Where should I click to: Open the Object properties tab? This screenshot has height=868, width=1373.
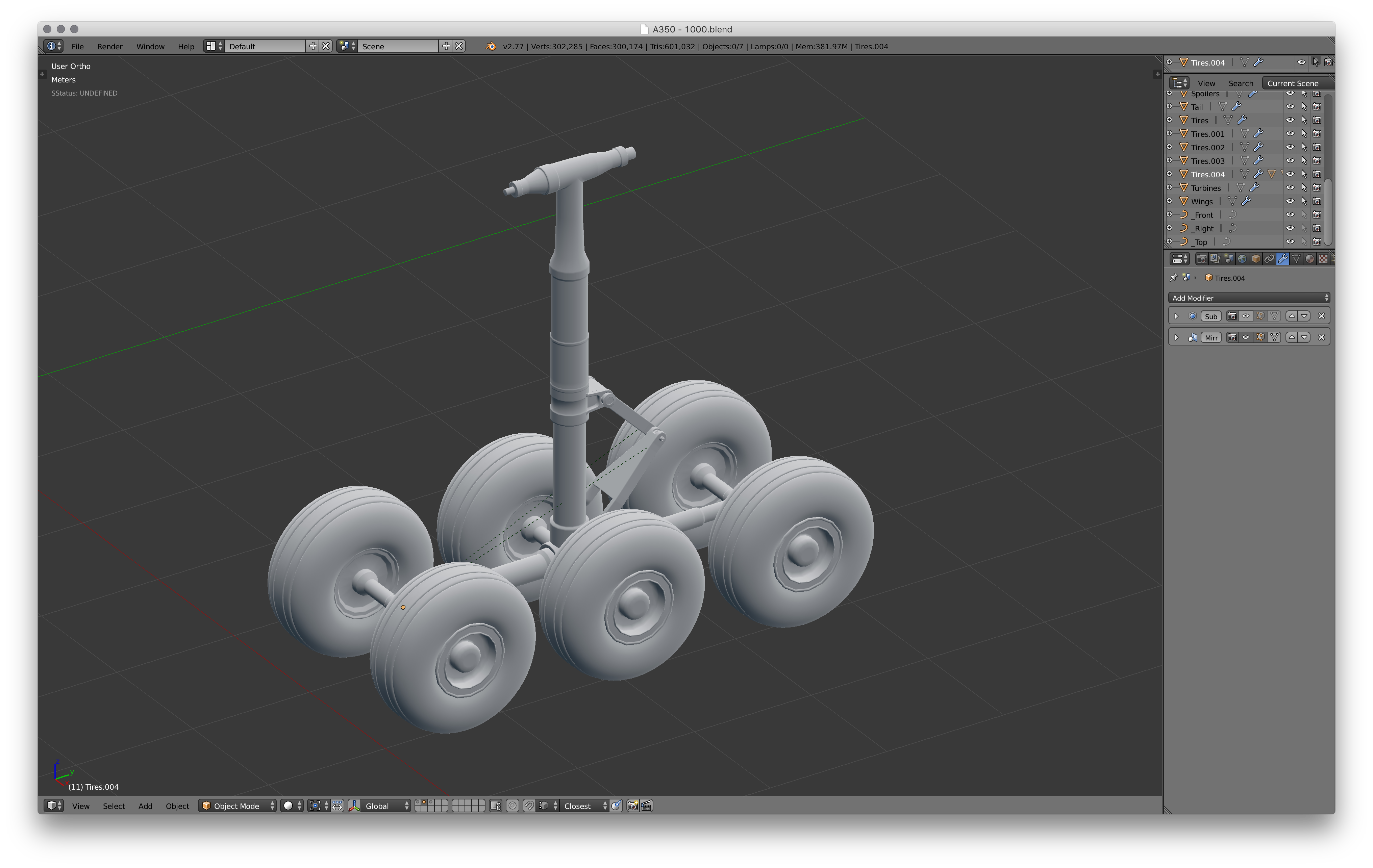click(1255, 259)
